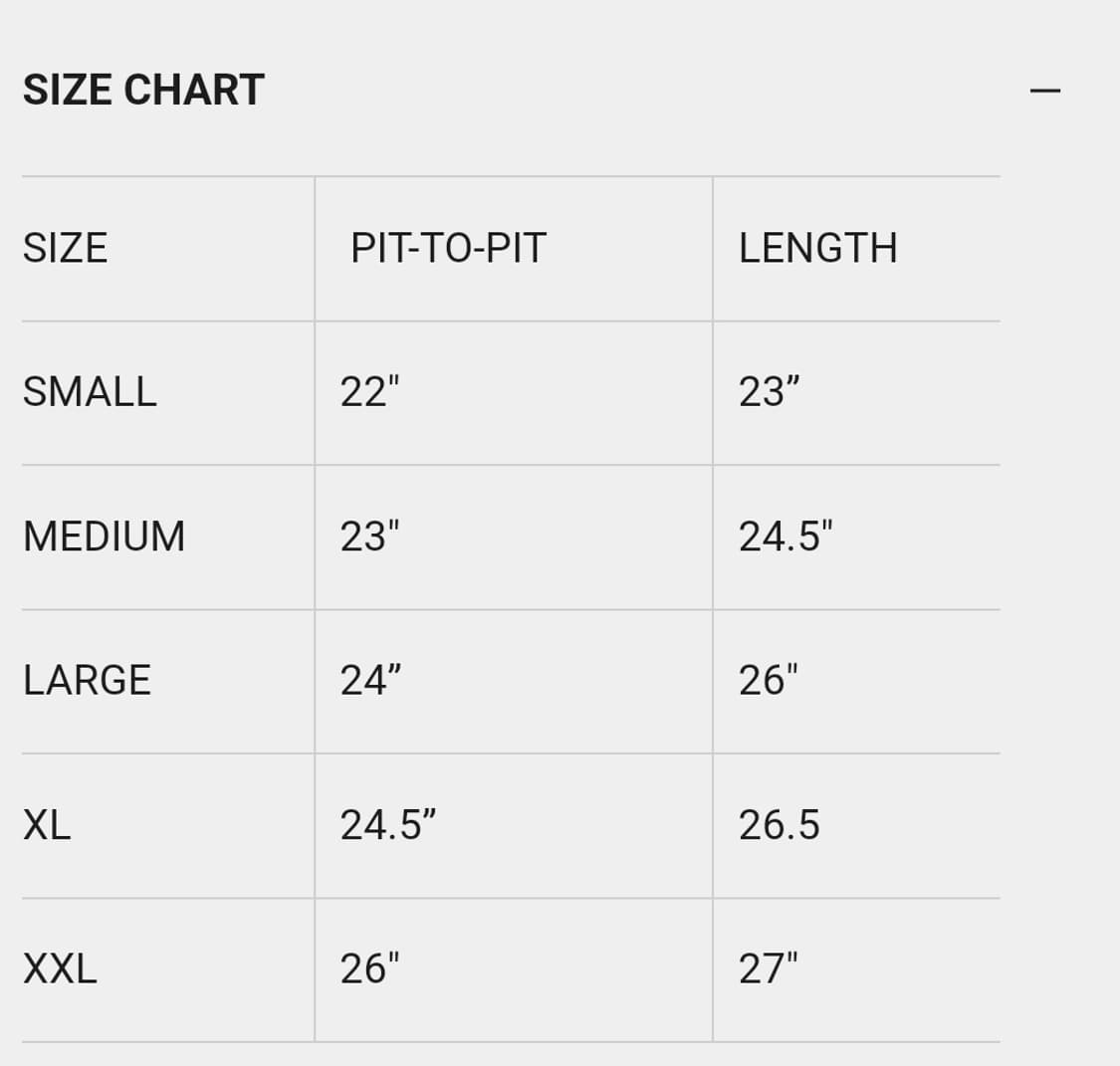Click the 23" pit-to-pit value for Medium
This screenshot has height=1066, width=1120.
(369, 536)
